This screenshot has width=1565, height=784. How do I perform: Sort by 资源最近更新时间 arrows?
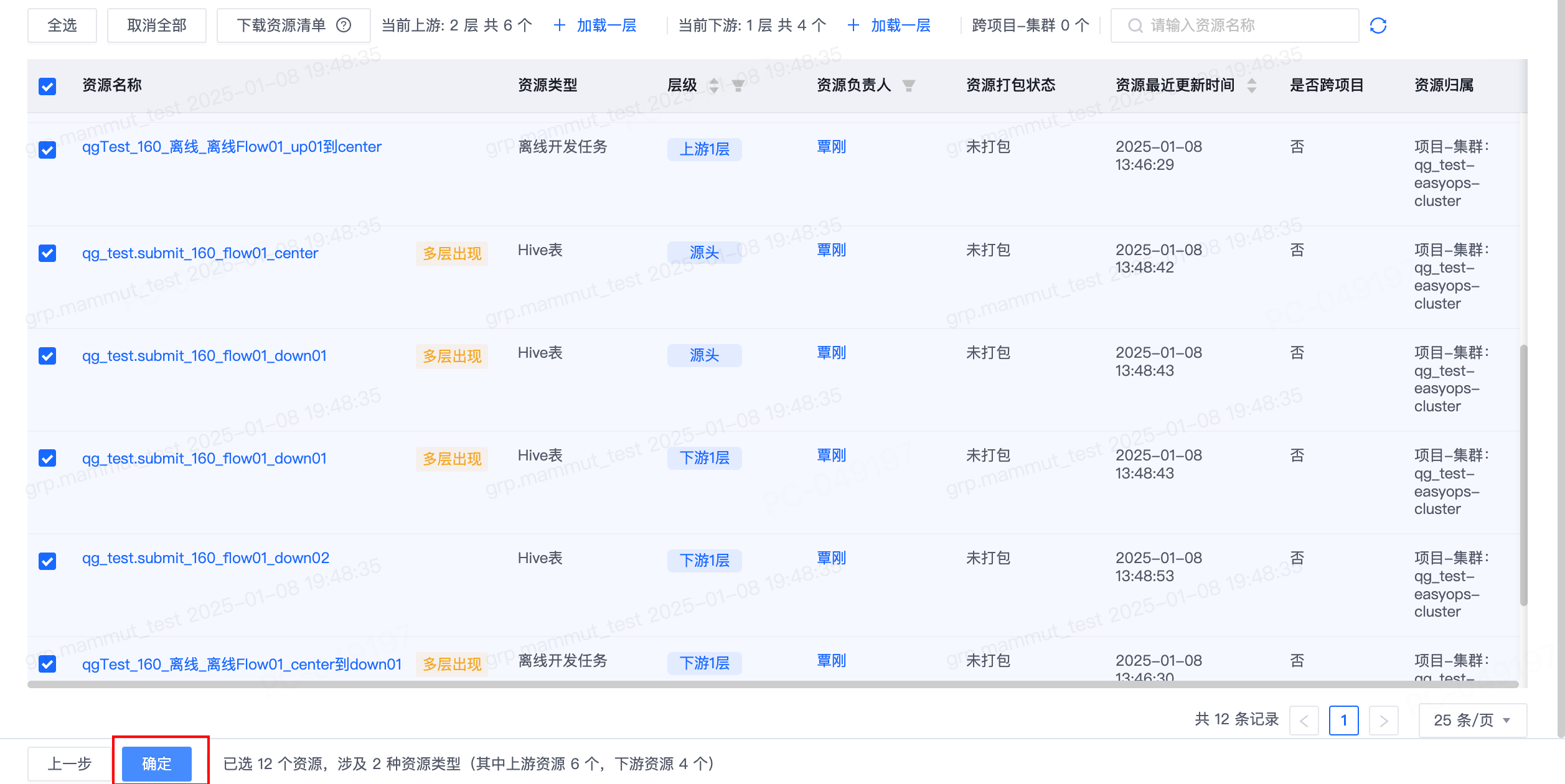(1252, 85)
